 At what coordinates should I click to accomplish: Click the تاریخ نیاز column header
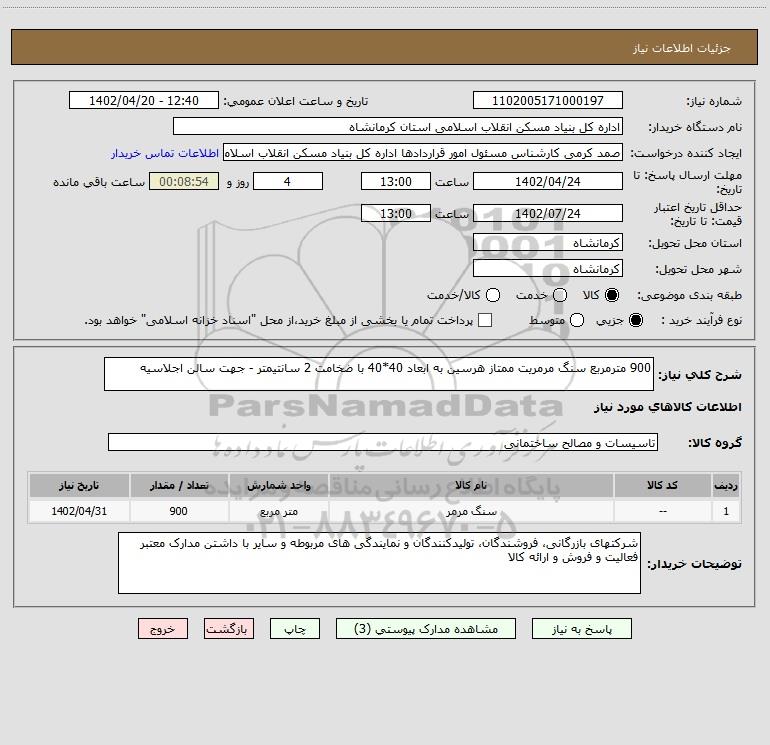pos(79,485)
